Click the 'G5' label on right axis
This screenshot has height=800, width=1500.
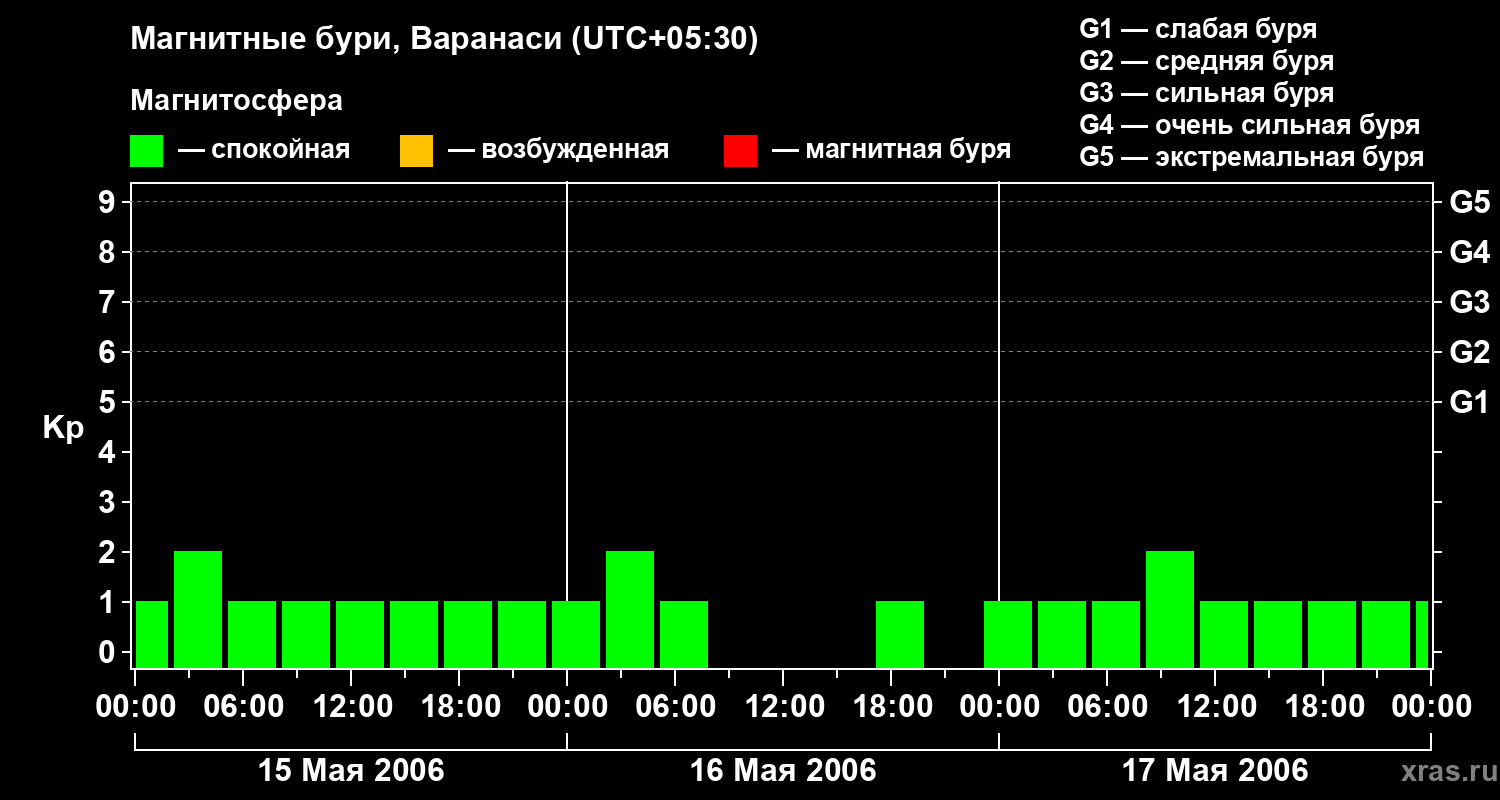pos(1470,202)
